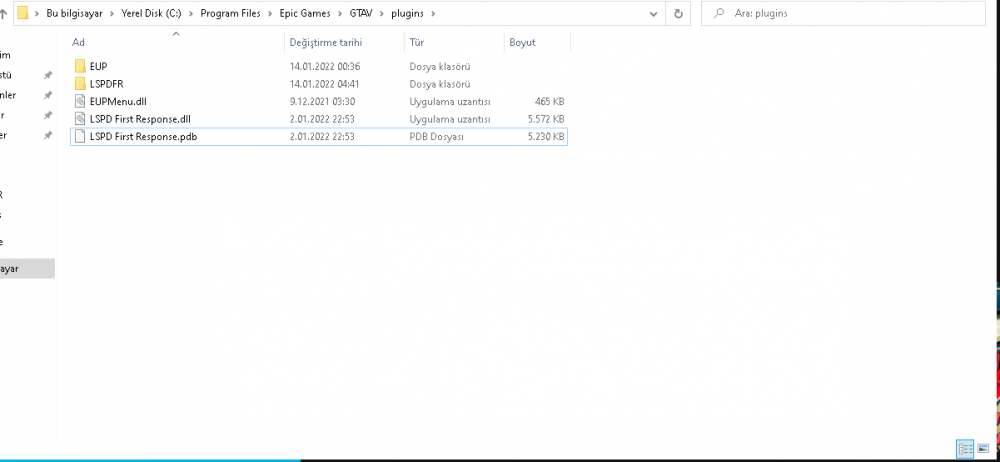Image resolution: width=1000 pixels, height=462 pixels.
Task: Expand chevron after Yerel Disk (C:)
Action: pyautogui.click(x=191, y=13)
